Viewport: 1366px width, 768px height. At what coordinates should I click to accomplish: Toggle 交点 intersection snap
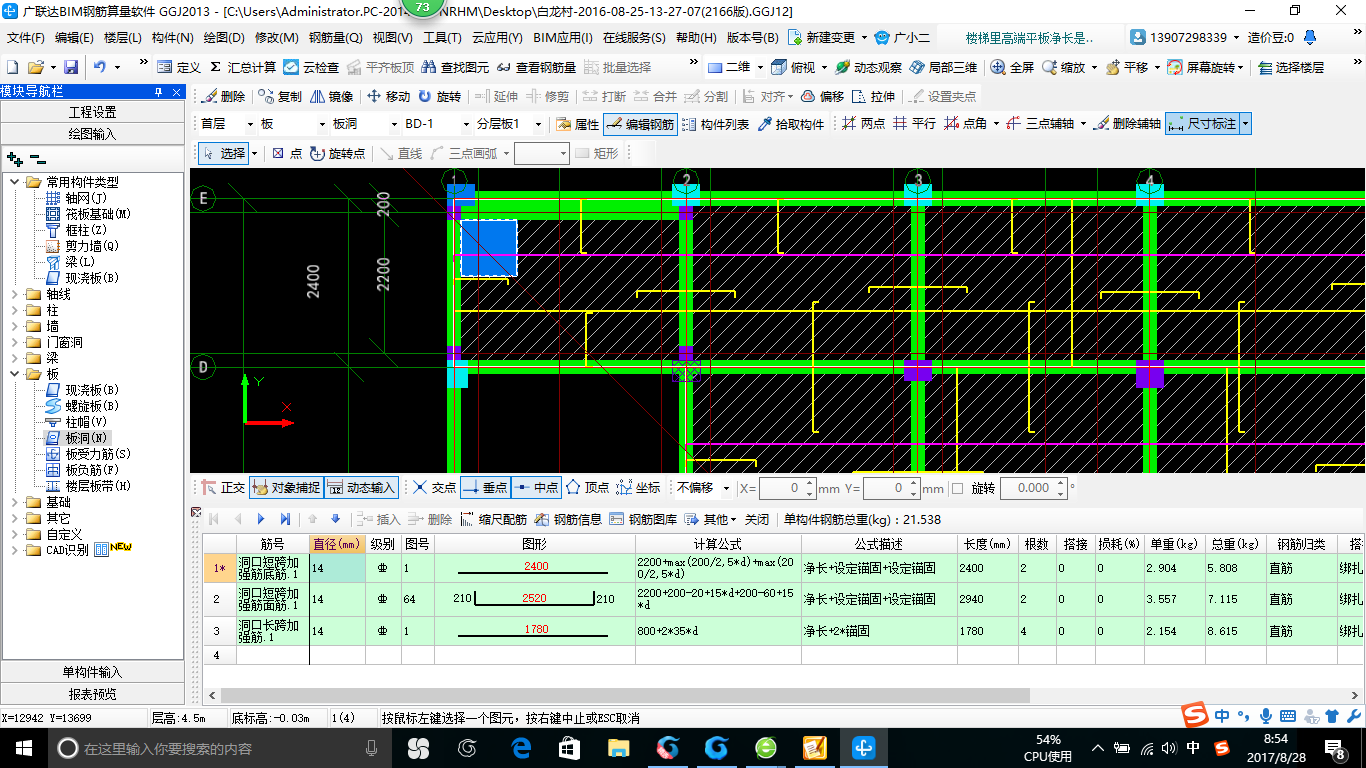434,487
